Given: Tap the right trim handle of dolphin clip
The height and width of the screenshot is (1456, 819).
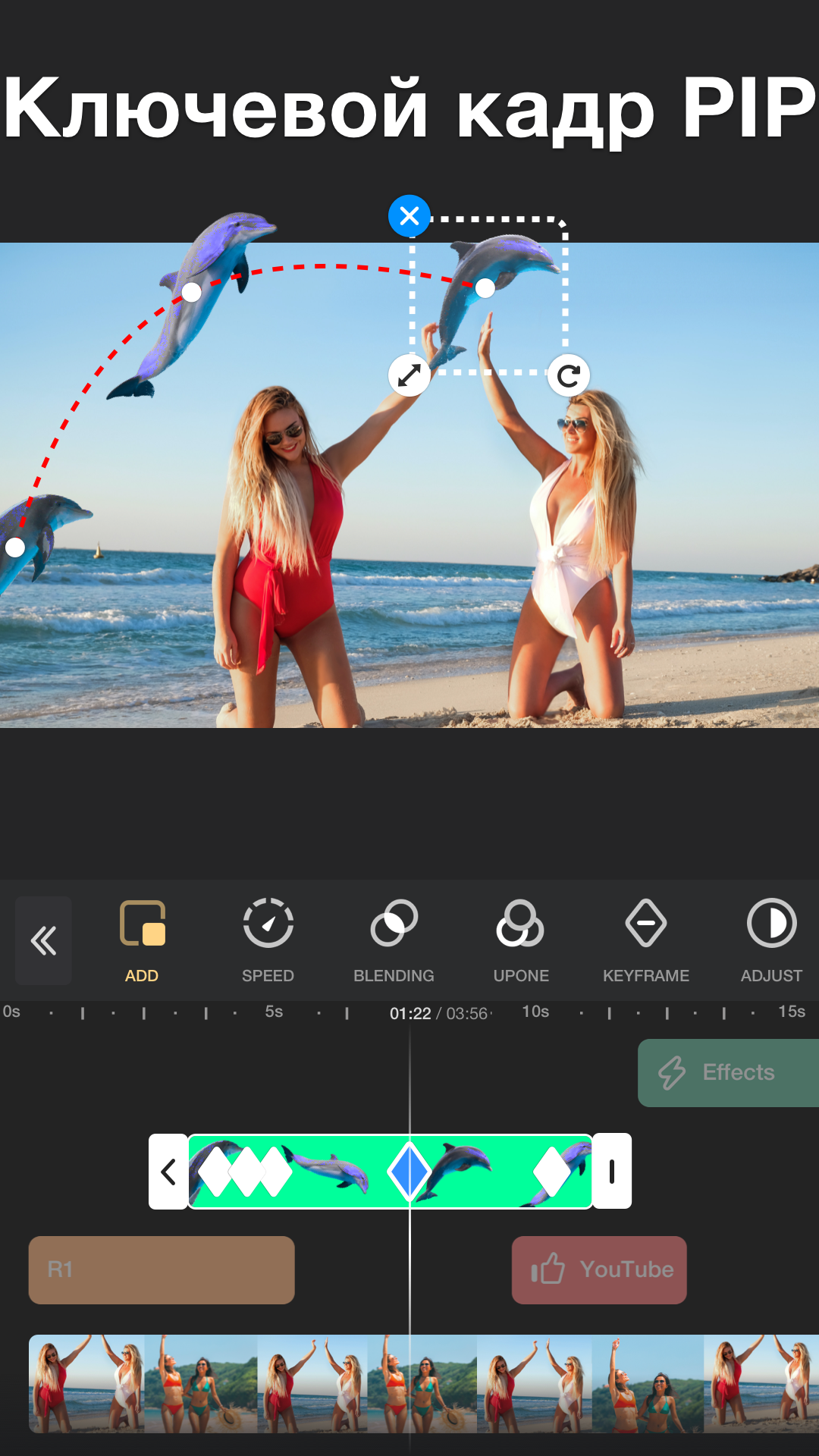Looking at the screenshot, I should (611, 1172).
